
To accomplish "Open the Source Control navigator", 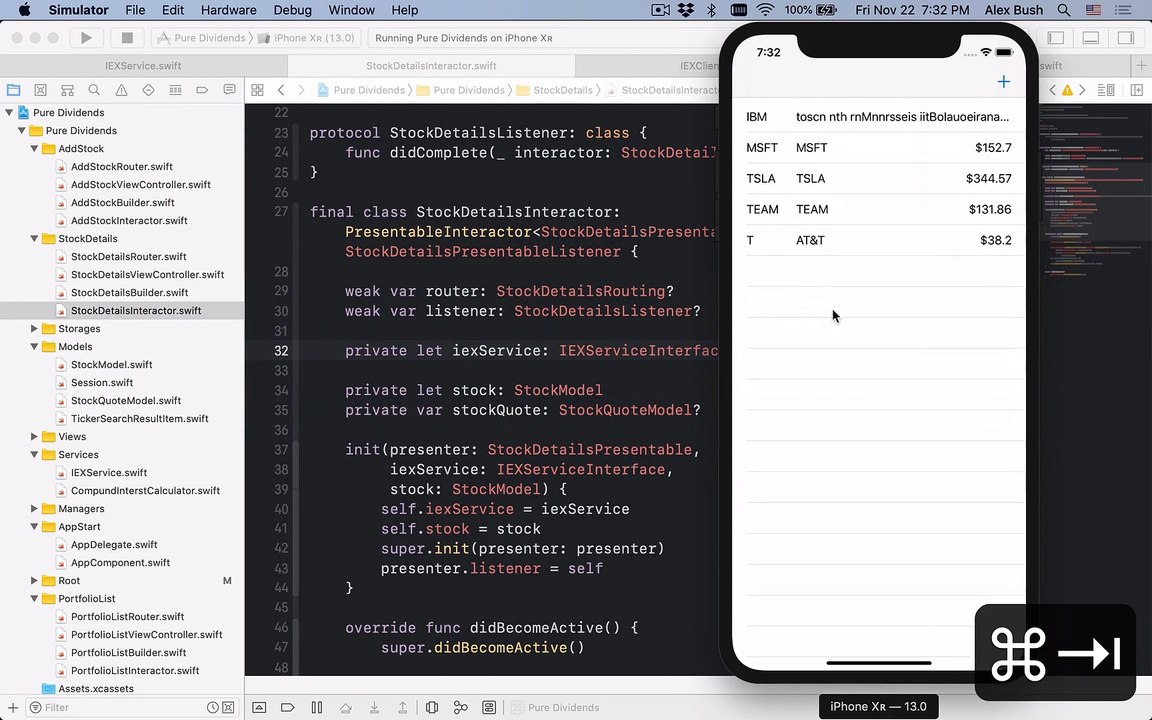I will click(40, 90).
